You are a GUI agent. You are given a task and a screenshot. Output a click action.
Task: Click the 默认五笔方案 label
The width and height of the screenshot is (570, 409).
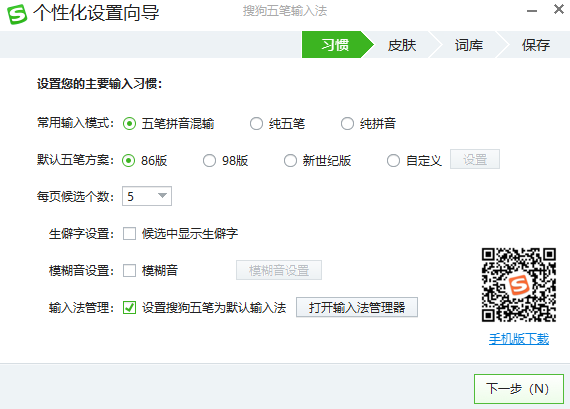[76, 160]
